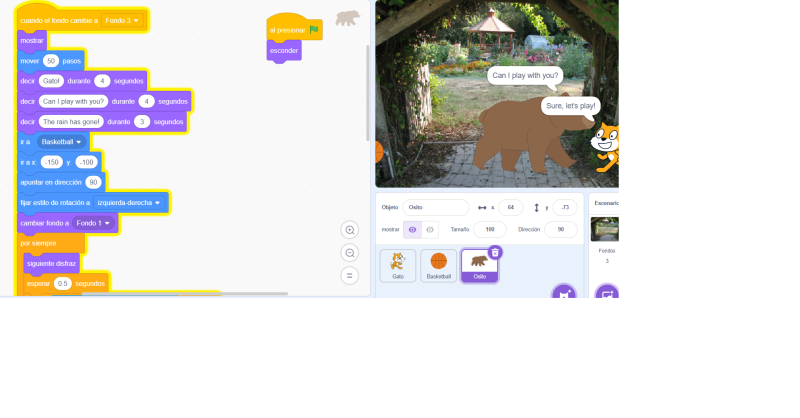Toggle sprite visible with the eye icon

coord(412,229)
